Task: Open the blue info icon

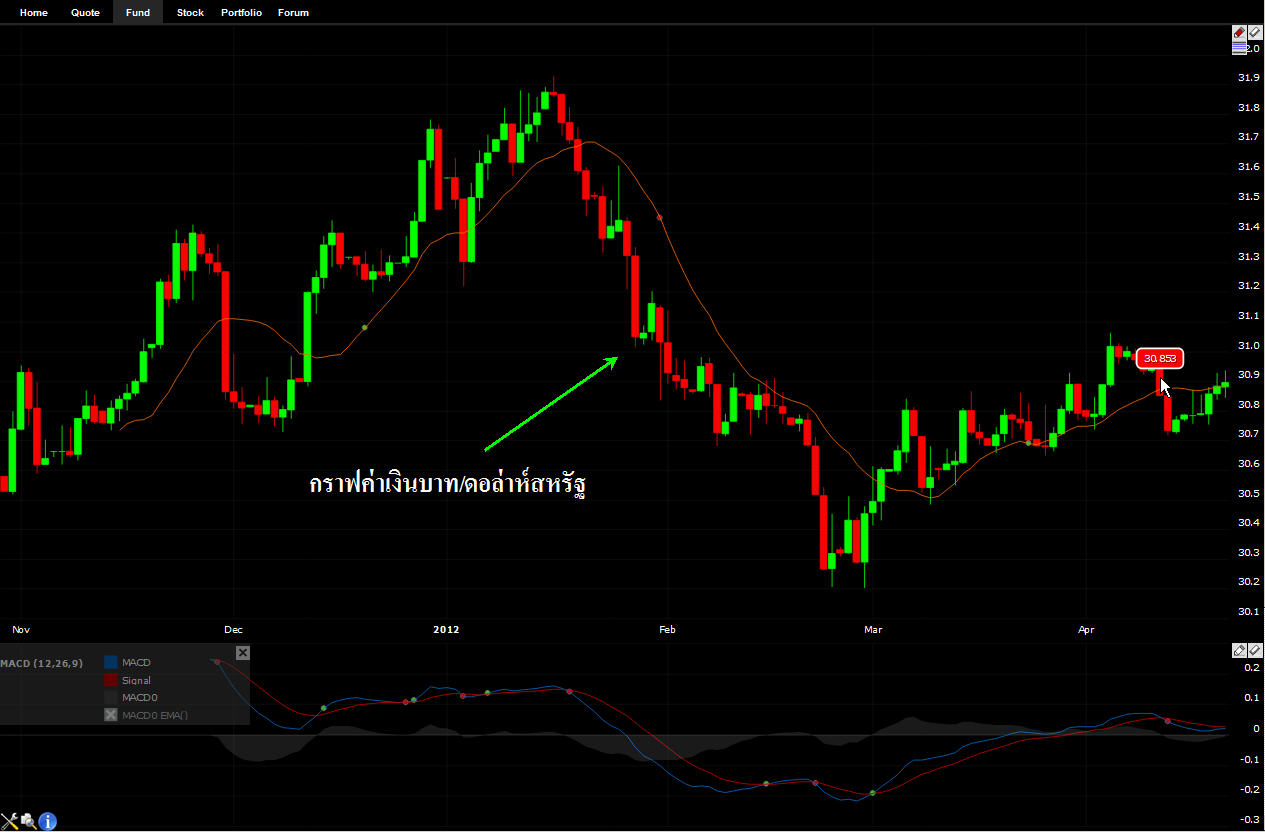Action: [x=47, y=821]
